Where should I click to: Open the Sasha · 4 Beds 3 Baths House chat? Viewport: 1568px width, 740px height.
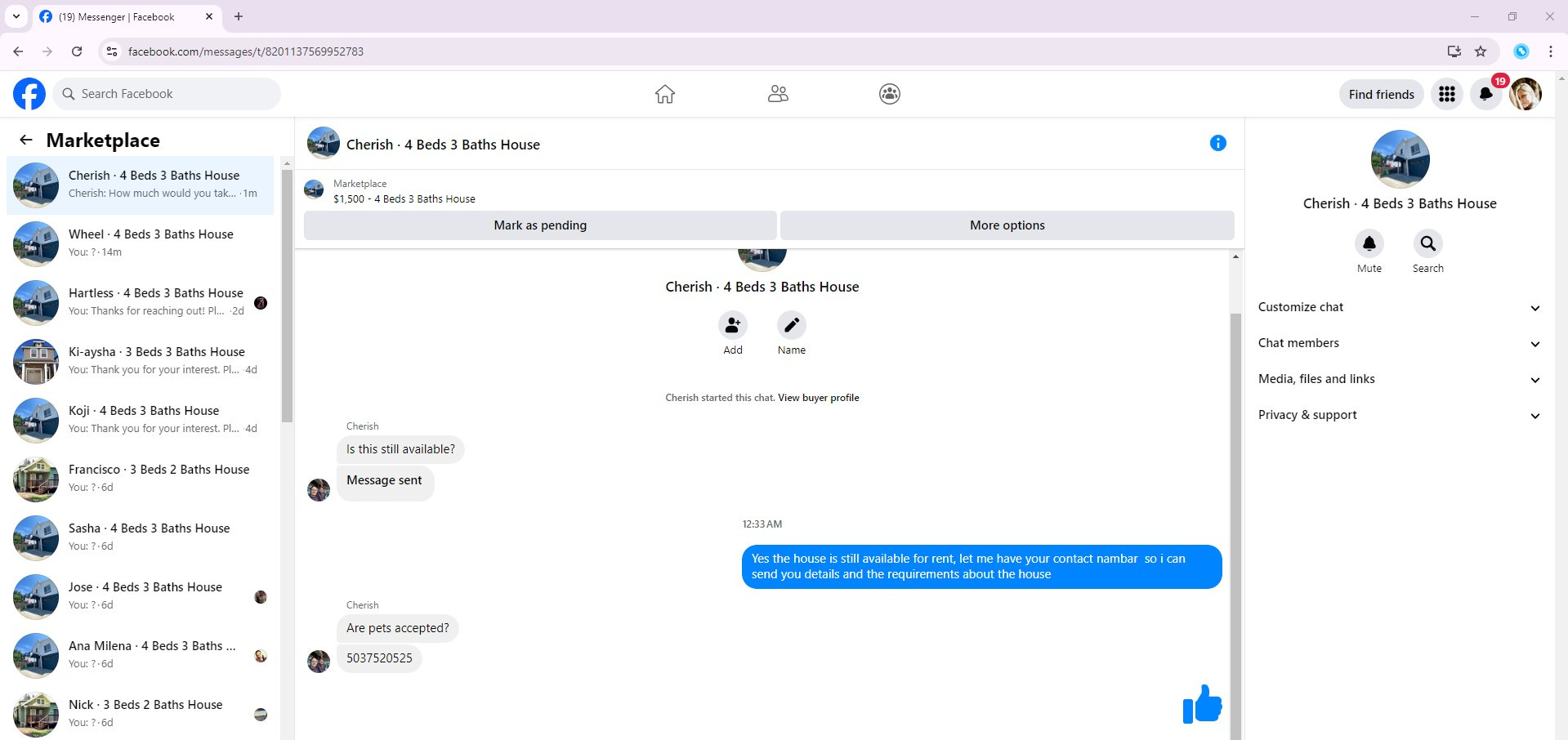tap(141, 538)
